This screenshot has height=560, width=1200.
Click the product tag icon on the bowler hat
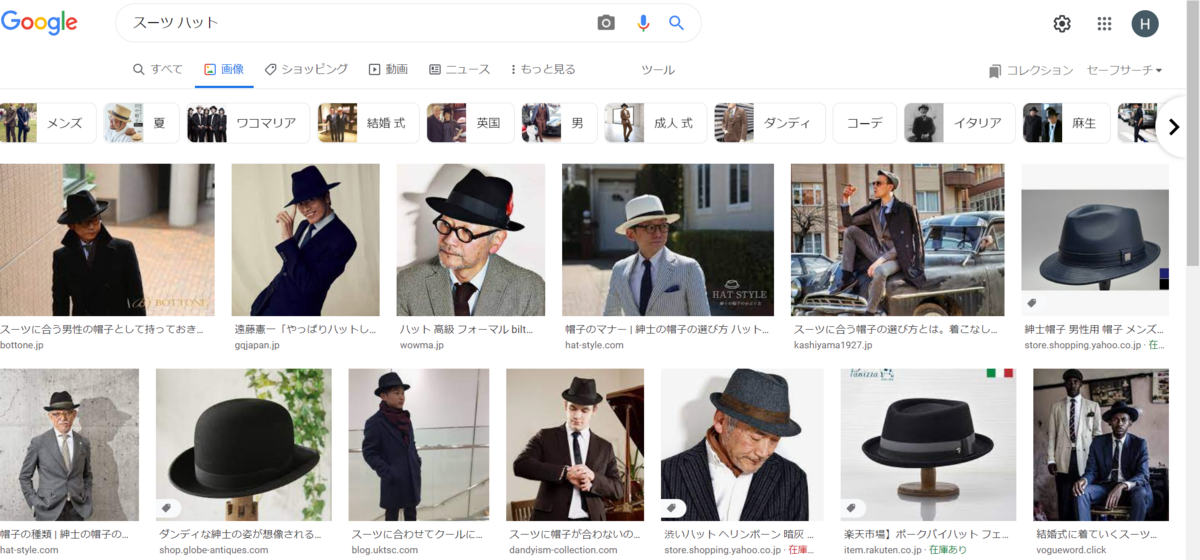coord(167,508)
